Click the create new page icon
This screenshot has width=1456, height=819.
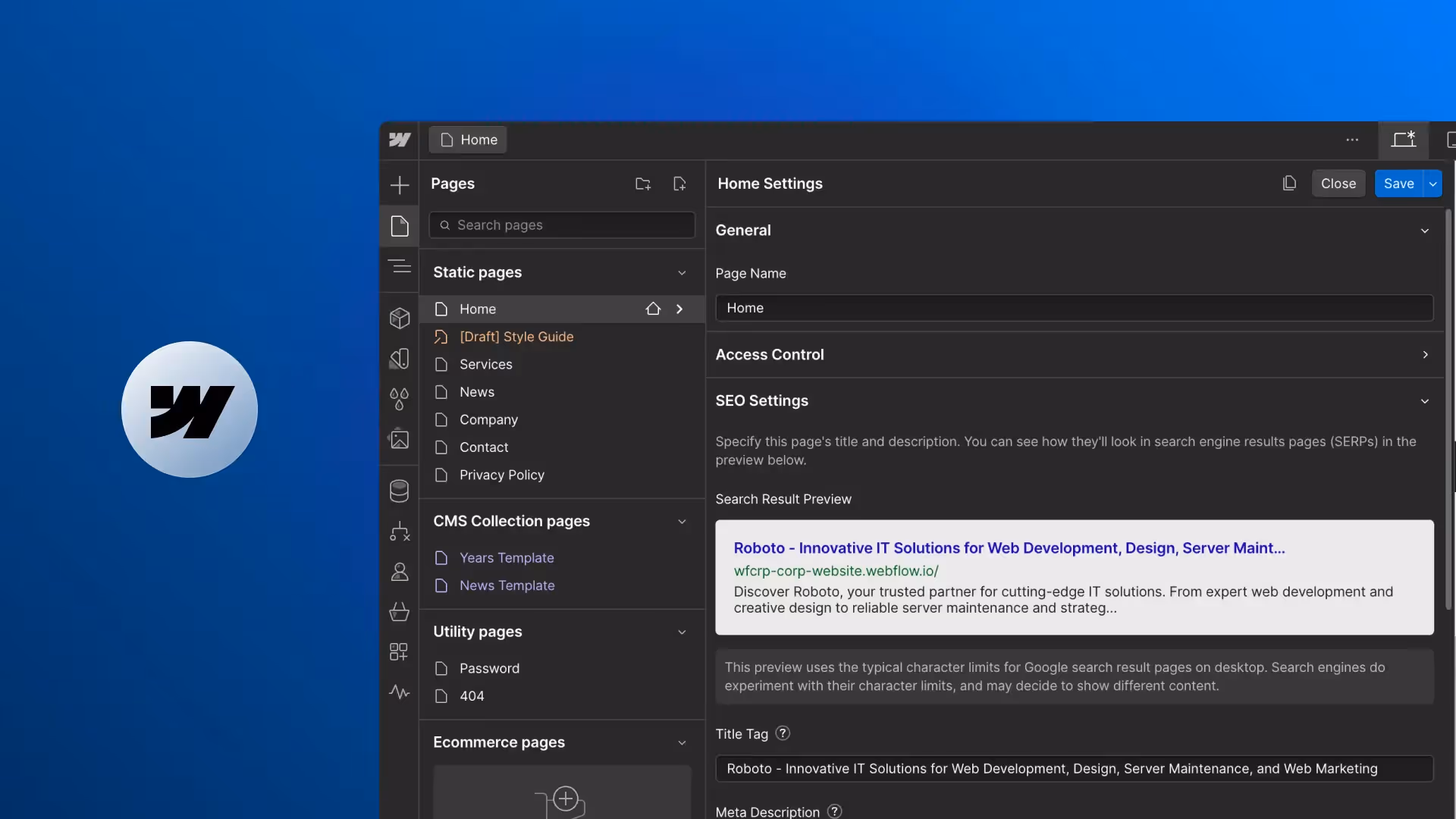pyautogui.click(x=679, y=184)
